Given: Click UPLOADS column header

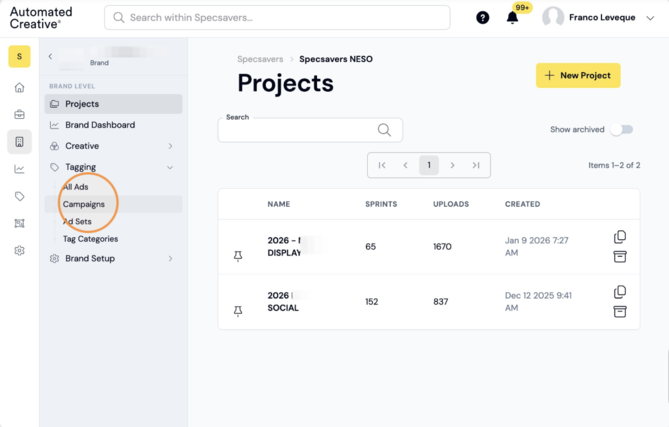Looking at the screenshot, I should (451, 204).
